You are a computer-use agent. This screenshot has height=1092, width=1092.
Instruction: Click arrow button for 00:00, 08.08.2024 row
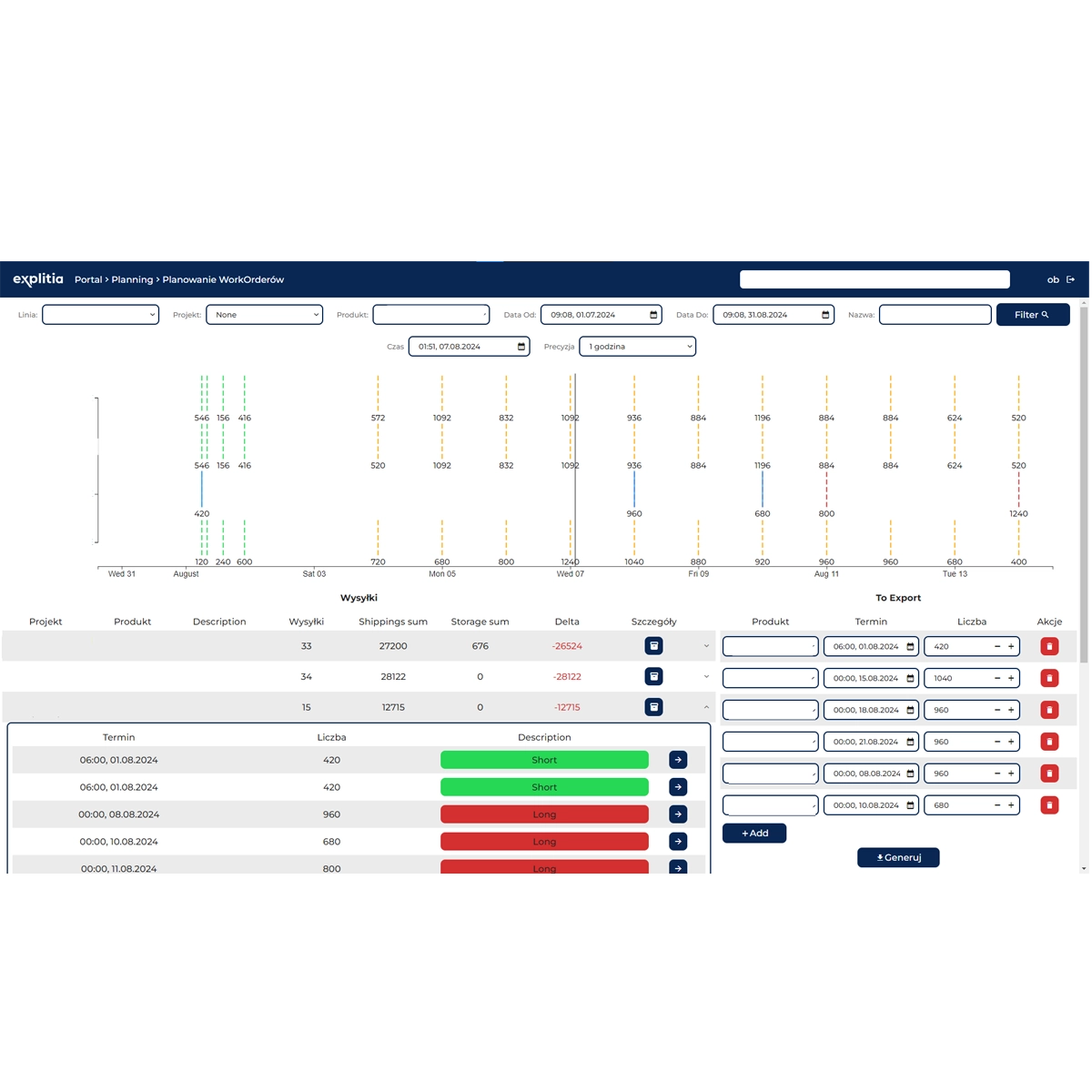[x=678, y=814]
